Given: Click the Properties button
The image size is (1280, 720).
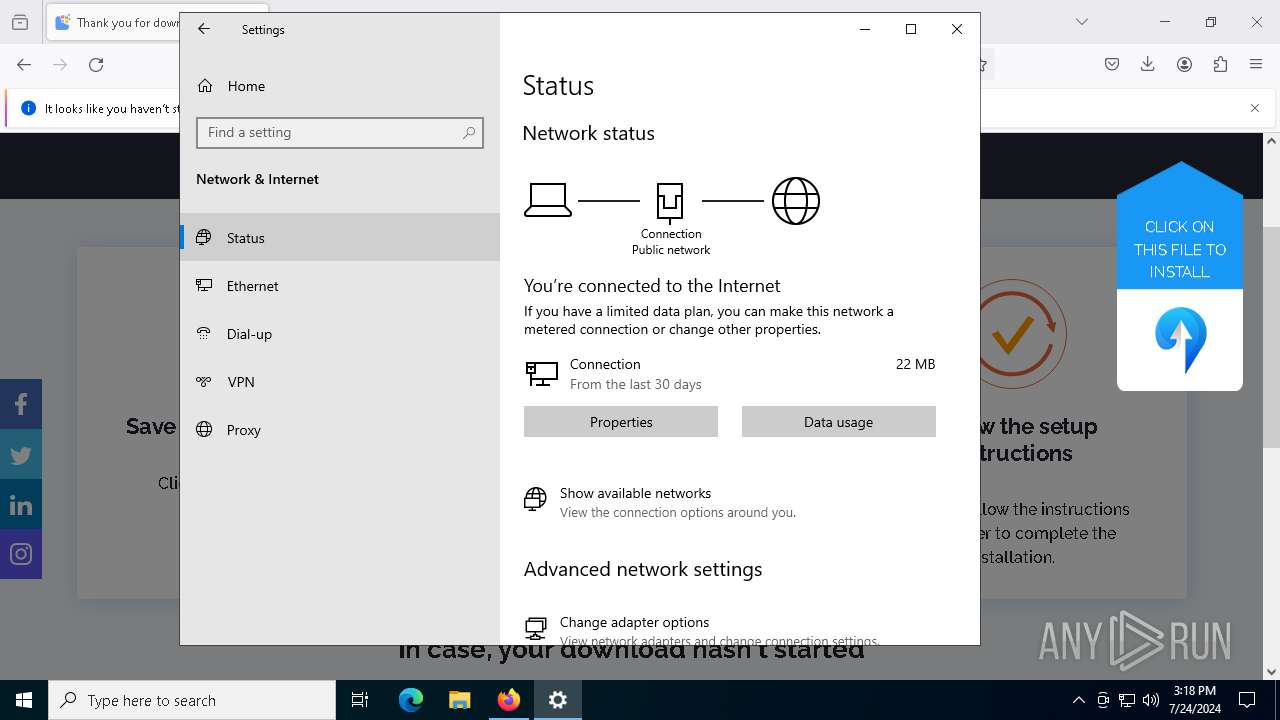Looking at the screenshot, I should (x=621, y=422).
